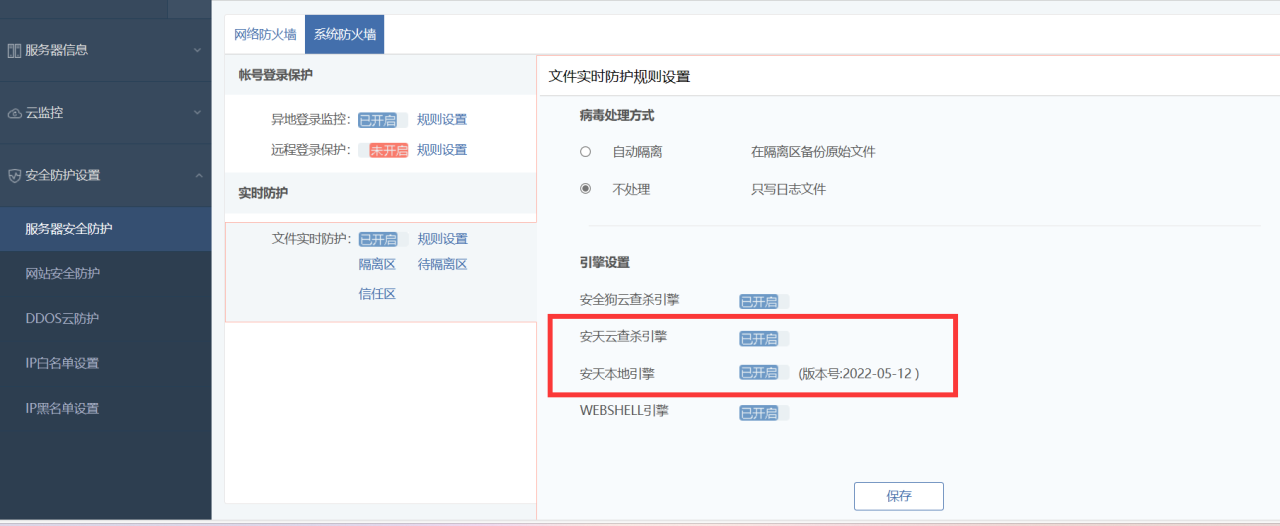Image resolution: width=1280 pixels, height=526 pixels.
Task: Expand the 服务器信息 menu chevron
Action: click(197, 50)
